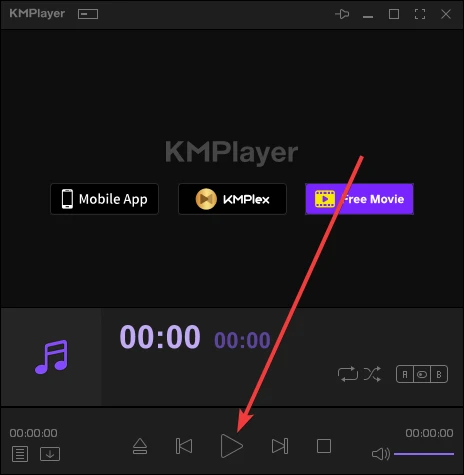The width and height of the screenshot is (464, 475).
Task: Open the Mobile App link
Action: point(104,199)
